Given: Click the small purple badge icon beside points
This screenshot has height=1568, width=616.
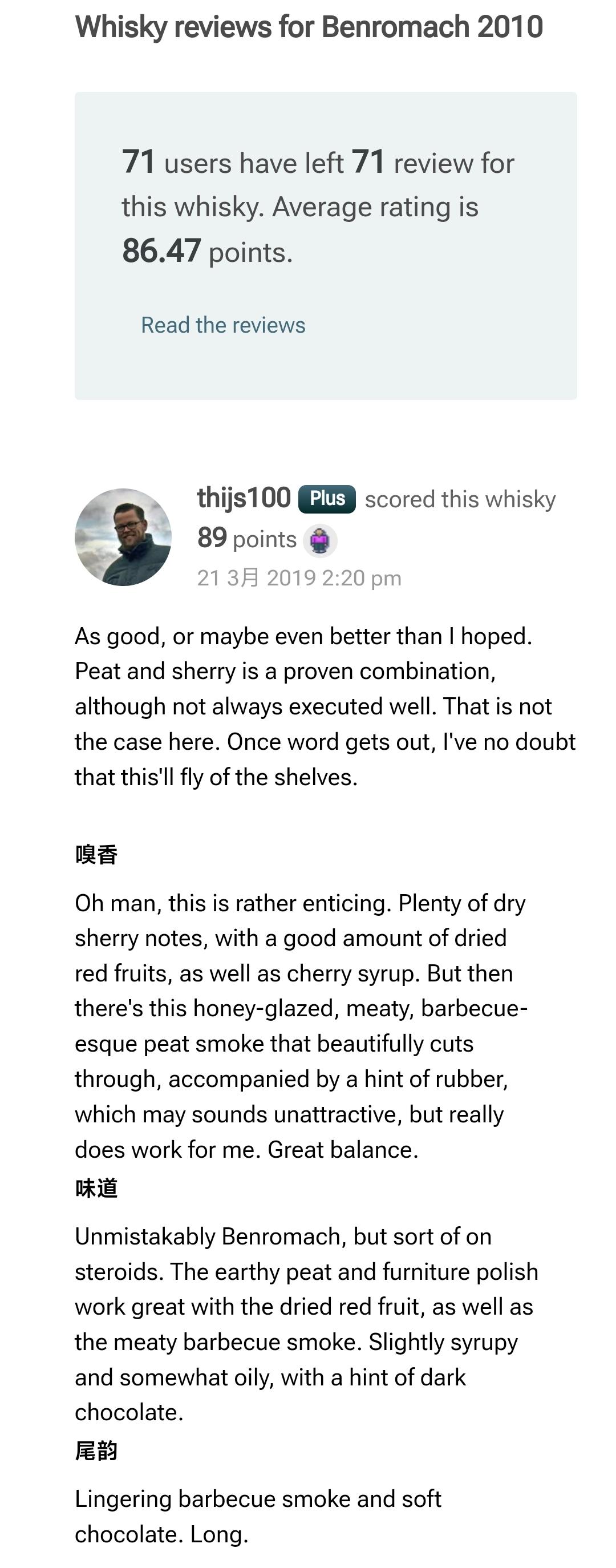Looking at the screenshot, I should (320, 540).
